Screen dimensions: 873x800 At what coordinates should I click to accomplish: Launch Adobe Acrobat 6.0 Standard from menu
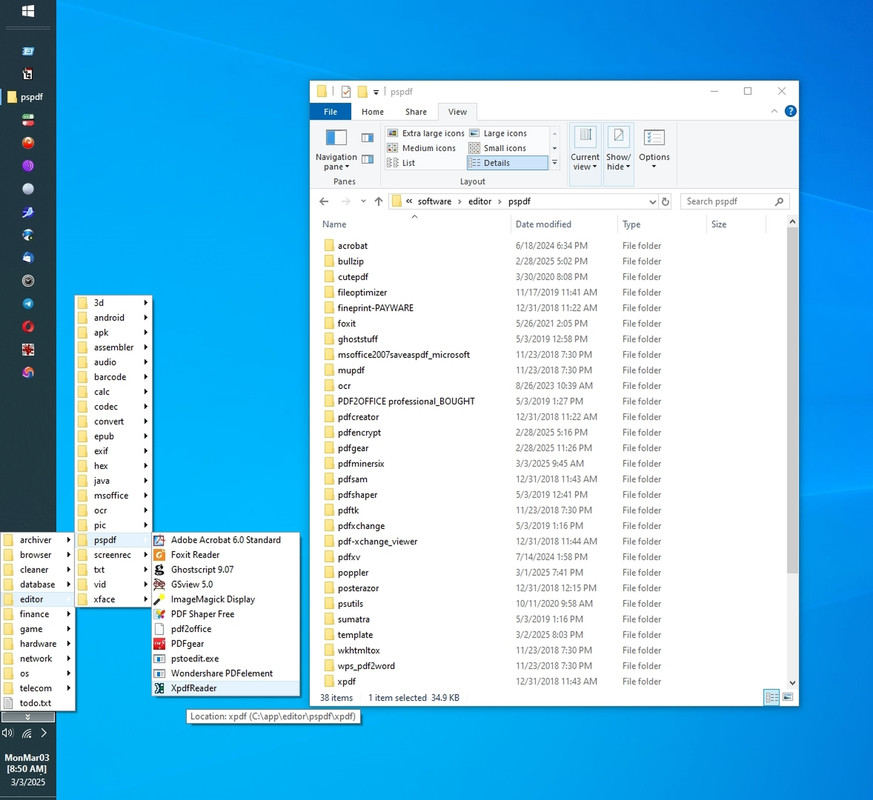(225, 539)
